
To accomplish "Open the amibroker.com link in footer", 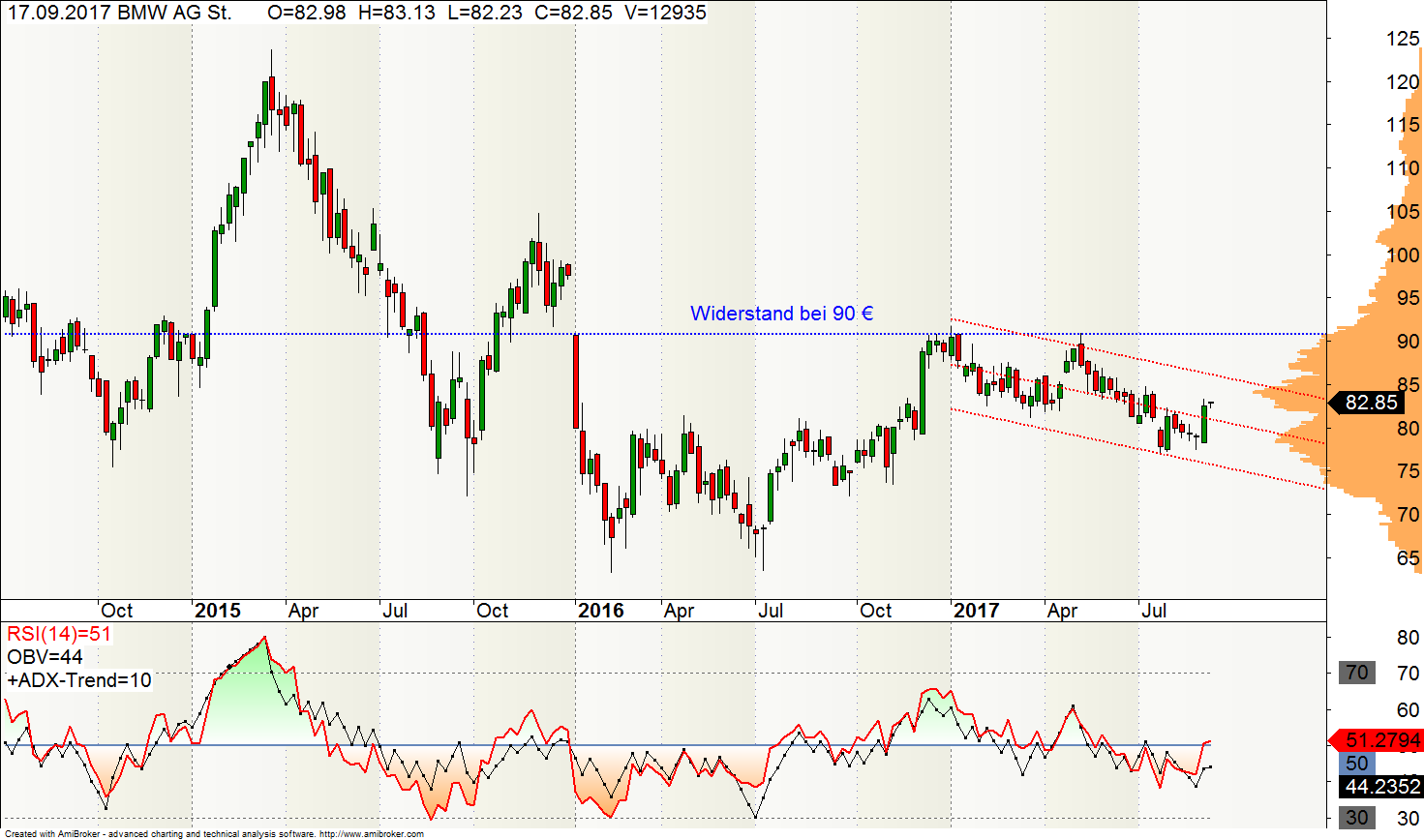I will click(371, 834).
